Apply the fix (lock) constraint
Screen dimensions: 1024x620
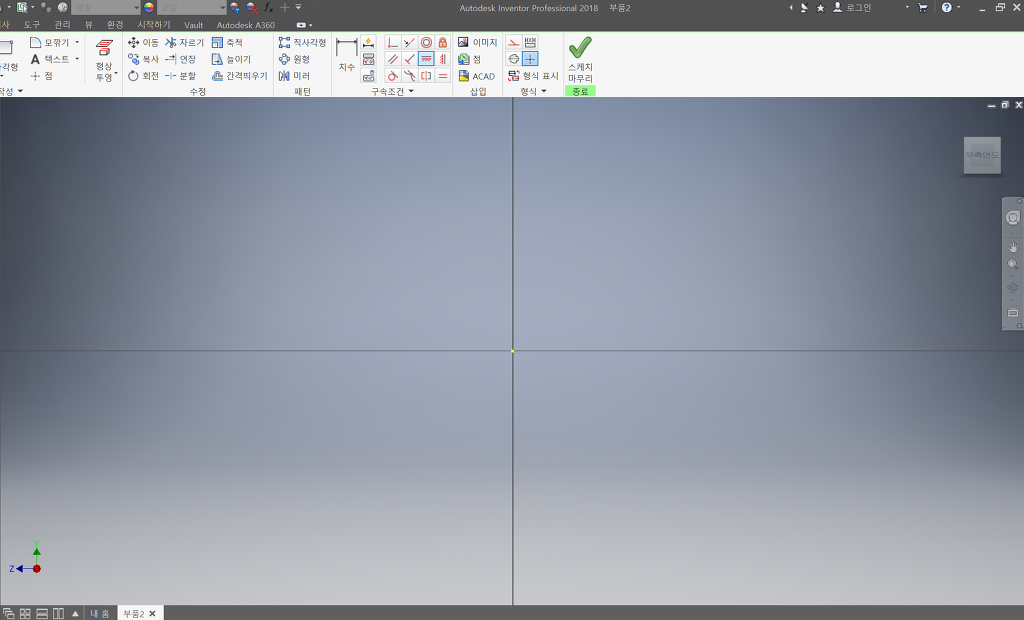point(443,42)
